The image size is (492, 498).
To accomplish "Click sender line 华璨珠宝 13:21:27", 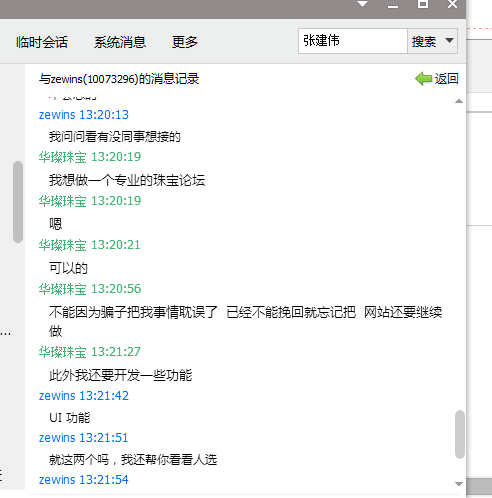I will (90, 352).
